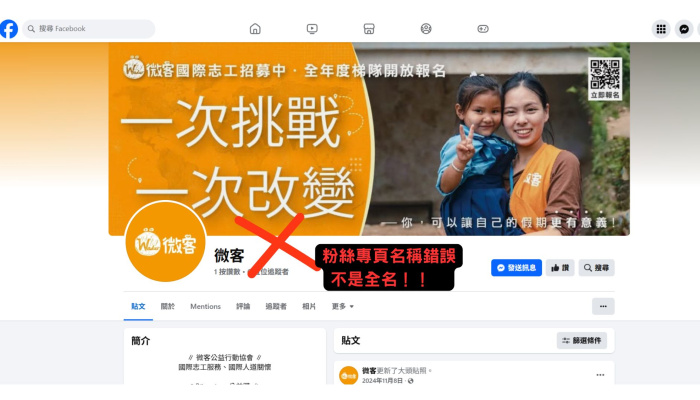Open the post's three-dot options menu

point(600,375)
